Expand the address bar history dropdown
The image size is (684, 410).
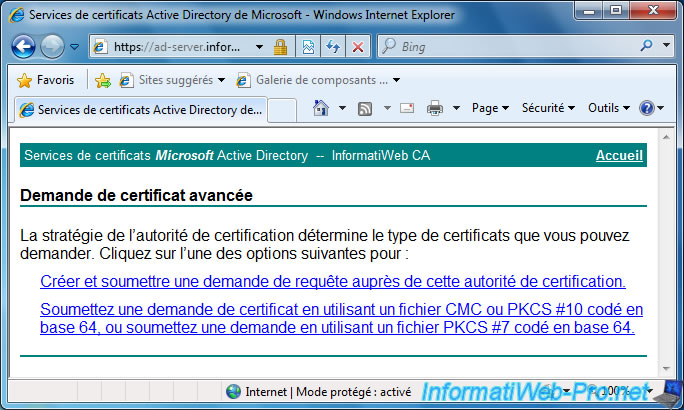(259, 47)
